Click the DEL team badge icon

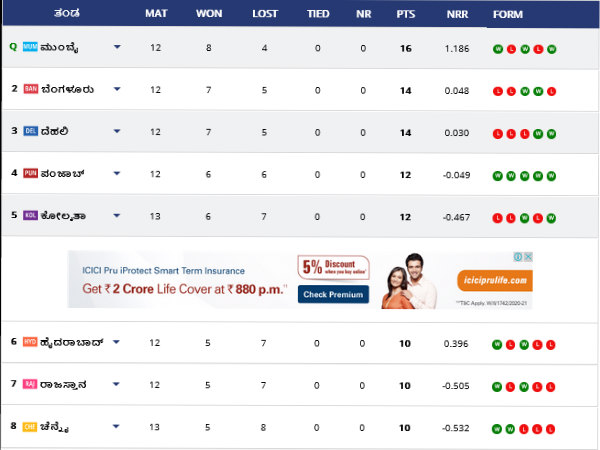pyautogui.click(x=31, y=131)
